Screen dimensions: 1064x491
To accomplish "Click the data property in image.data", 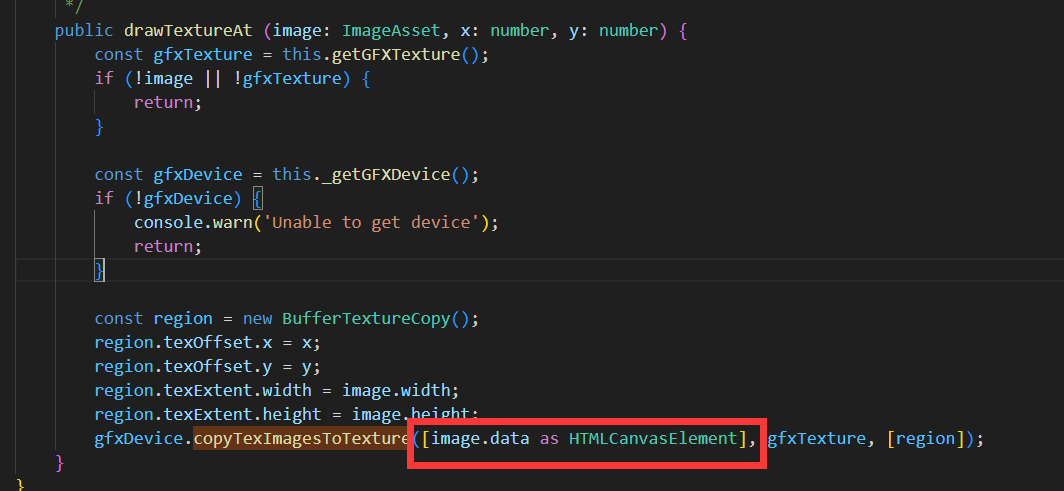I will click(x=509, y=439).
